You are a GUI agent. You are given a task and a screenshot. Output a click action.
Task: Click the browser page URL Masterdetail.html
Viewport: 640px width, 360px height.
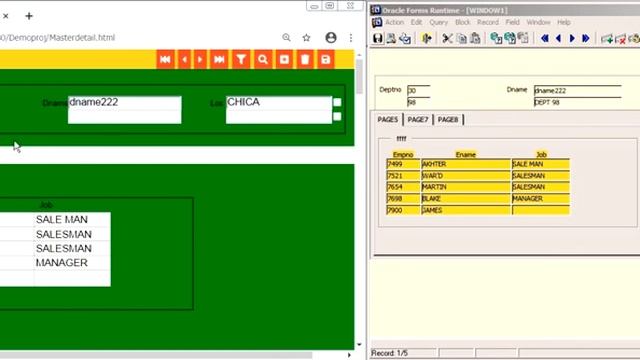click(x=57, y=38)
